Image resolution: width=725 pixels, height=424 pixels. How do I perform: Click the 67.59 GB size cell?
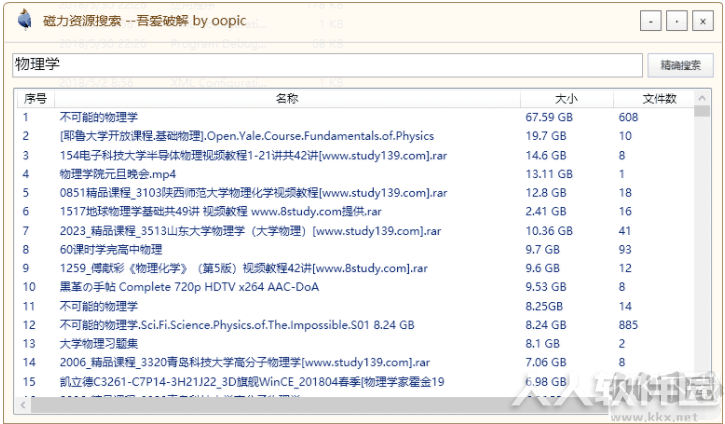pos(549,117)
